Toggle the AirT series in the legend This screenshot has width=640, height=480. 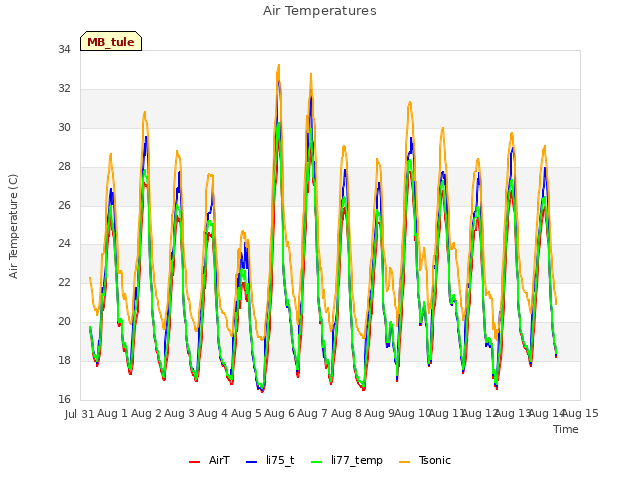(x=209, y=460)
